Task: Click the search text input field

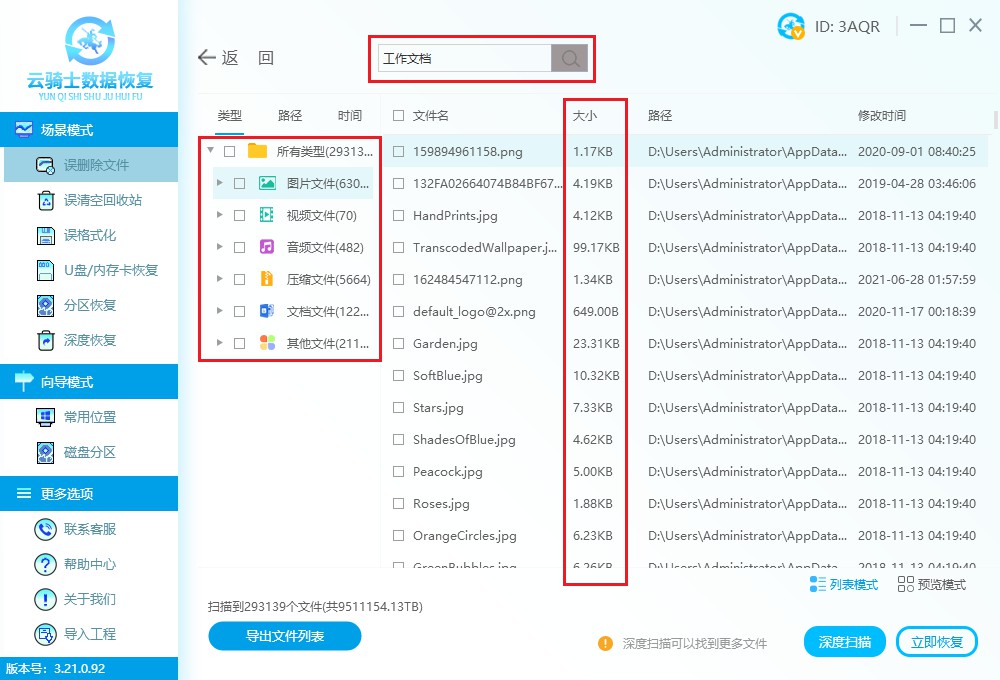Action: coord(464,59)
